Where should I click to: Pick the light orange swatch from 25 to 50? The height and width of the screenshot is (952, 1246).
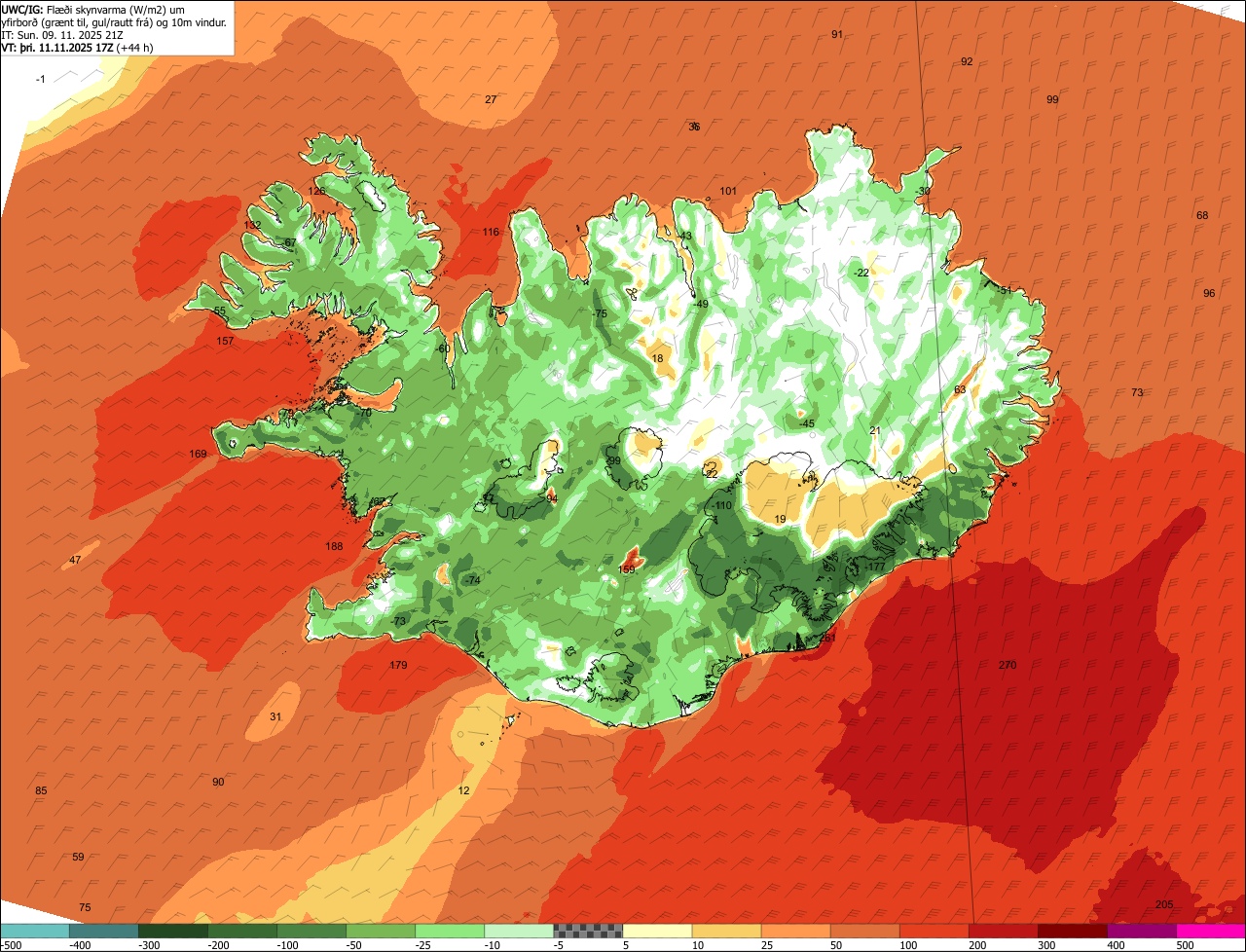click(795, 931)
